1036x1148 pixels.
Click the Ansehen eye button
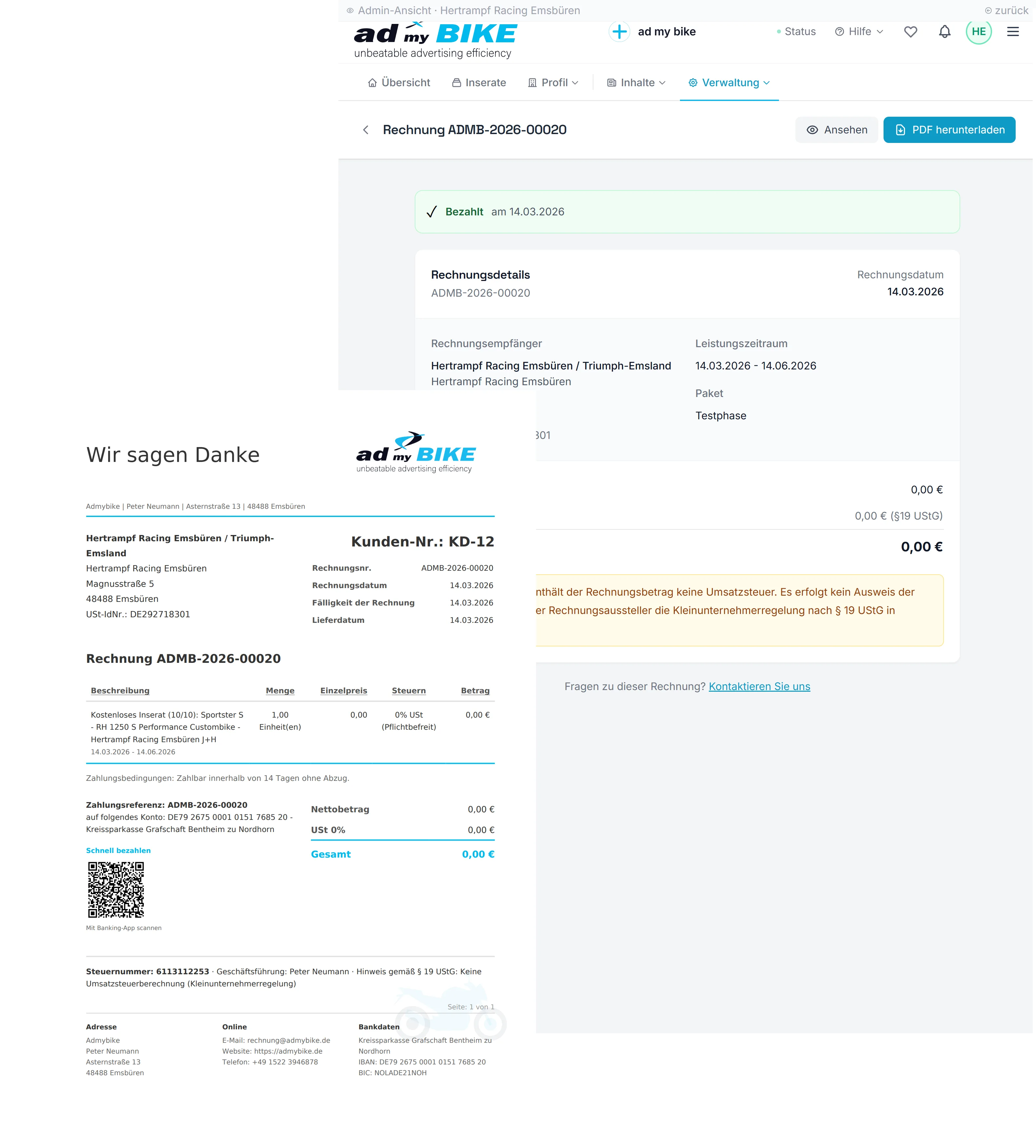836,130
